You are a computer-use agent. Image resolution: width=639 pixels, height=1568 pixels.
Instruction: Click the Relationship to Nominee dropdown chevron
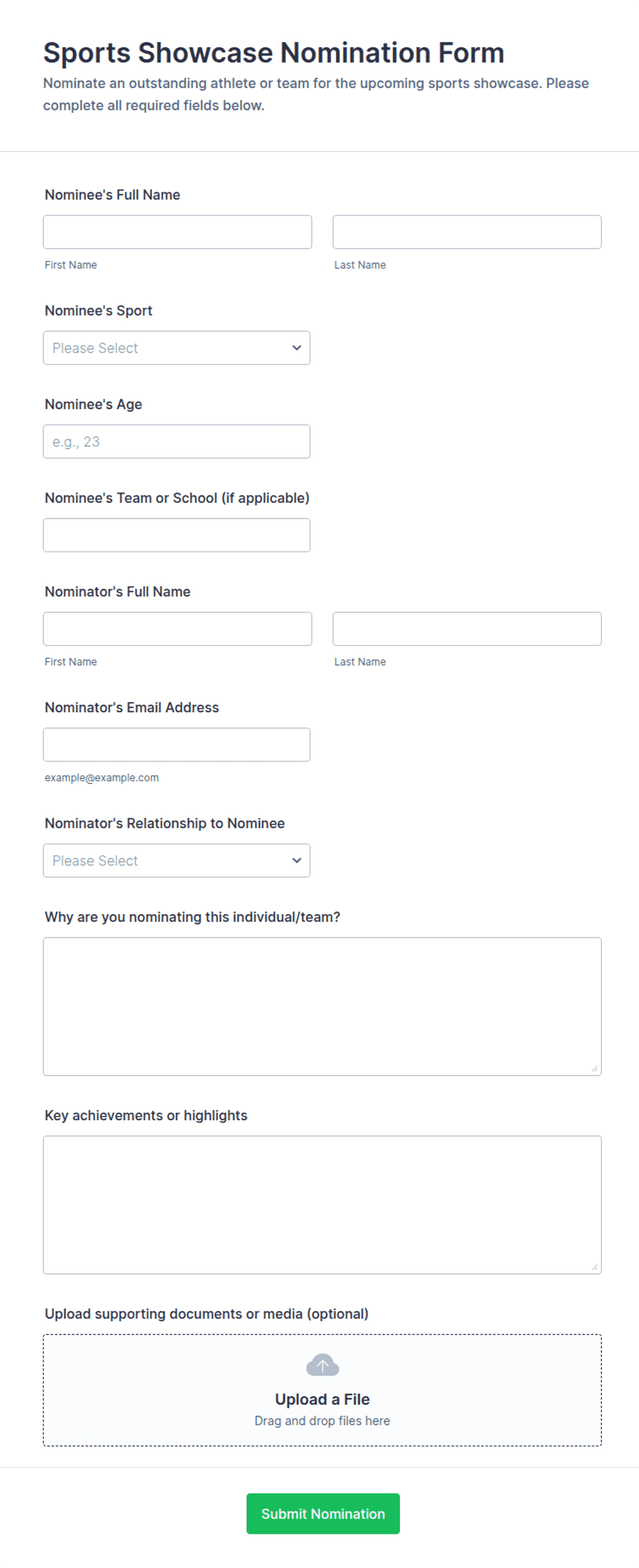pyautogui.click(x=297, y=860)
